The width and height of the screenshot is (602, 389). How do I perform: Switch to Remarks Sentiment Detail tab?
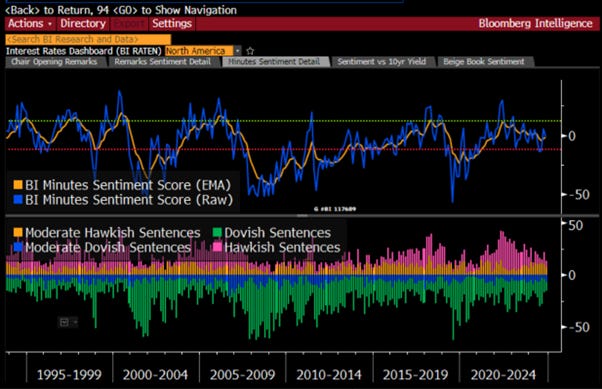pyautogui.click(x=162, y=62)
